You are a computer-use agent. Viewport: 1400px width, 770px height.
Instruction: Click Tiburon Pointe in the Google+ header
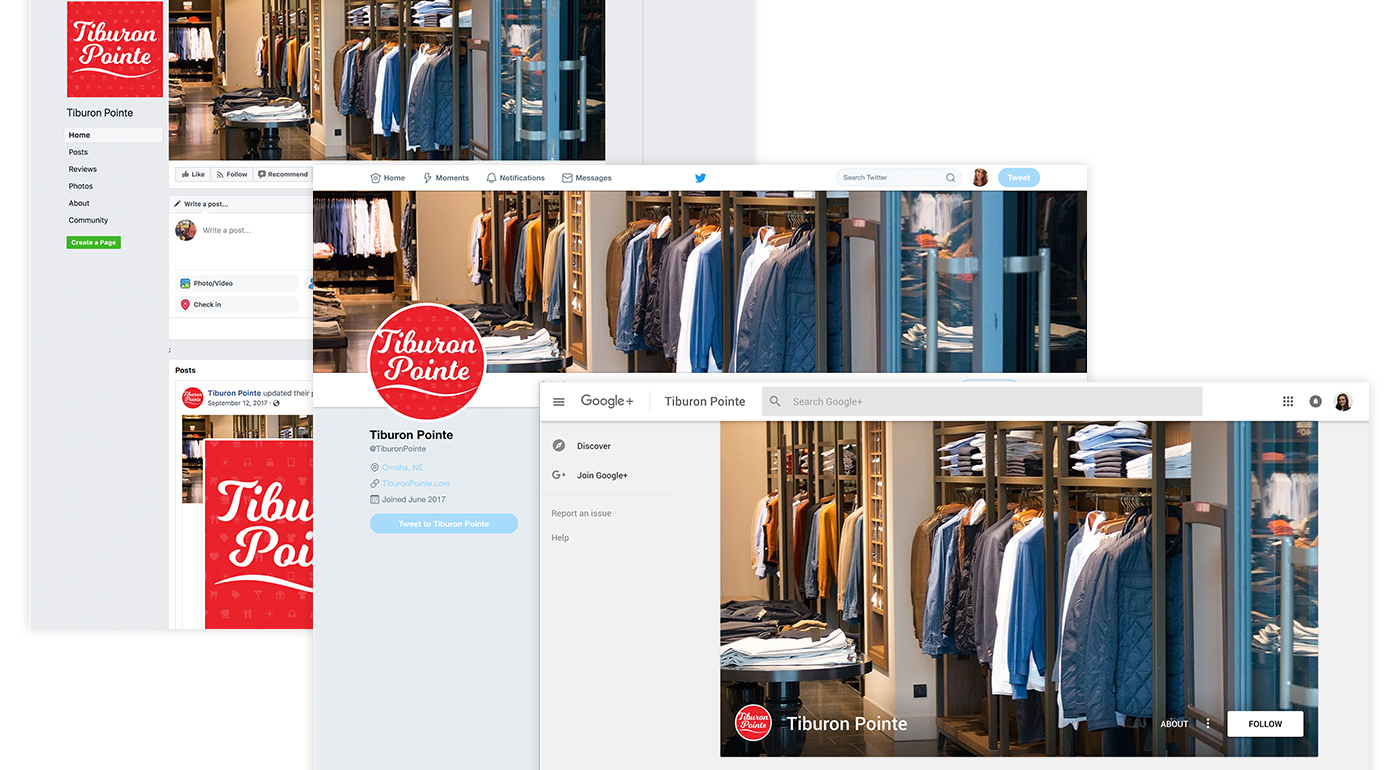pos(705,402)
